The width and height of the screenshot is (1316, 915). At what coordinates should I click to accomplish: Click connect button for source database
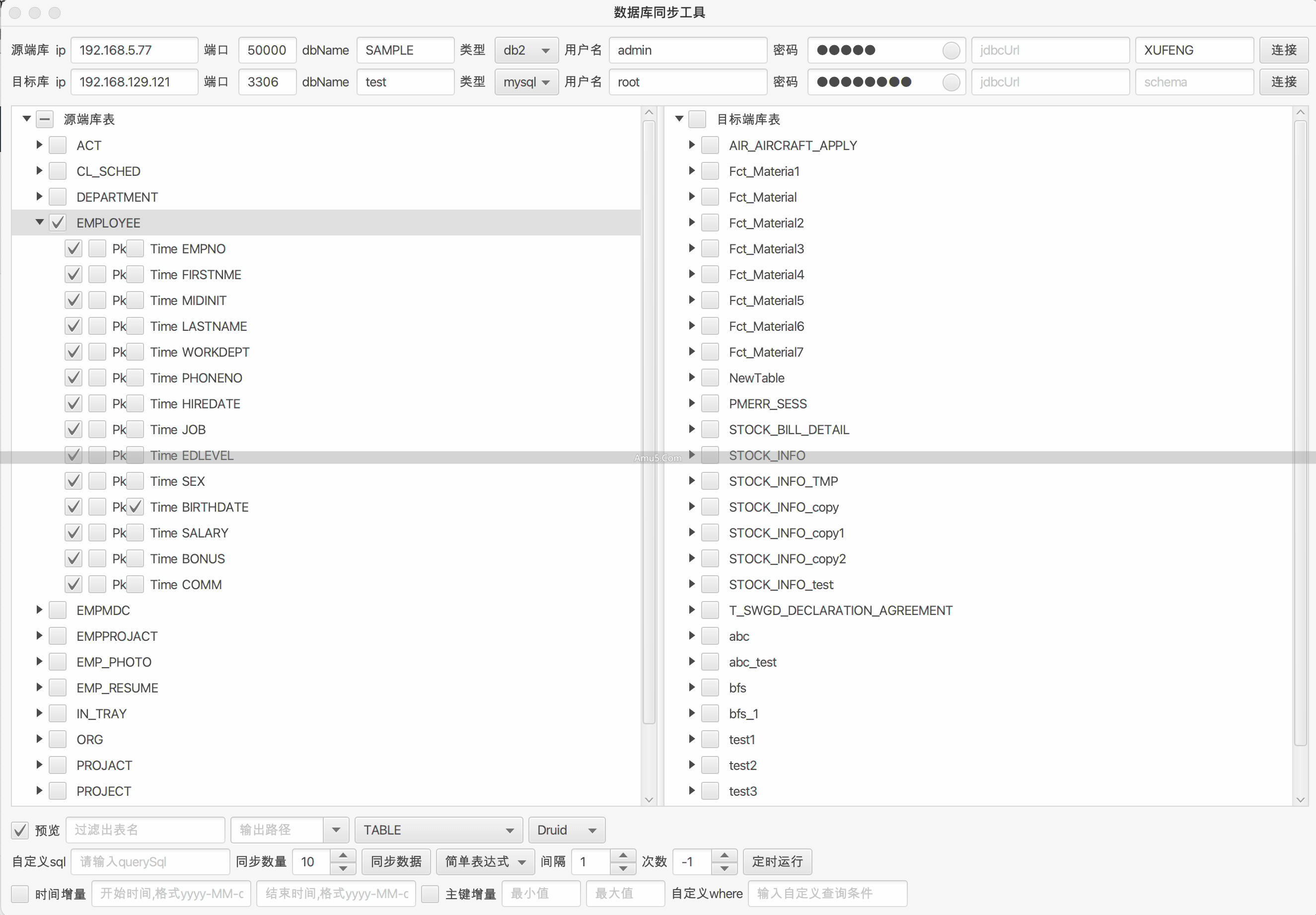[x=1283, y=51]
